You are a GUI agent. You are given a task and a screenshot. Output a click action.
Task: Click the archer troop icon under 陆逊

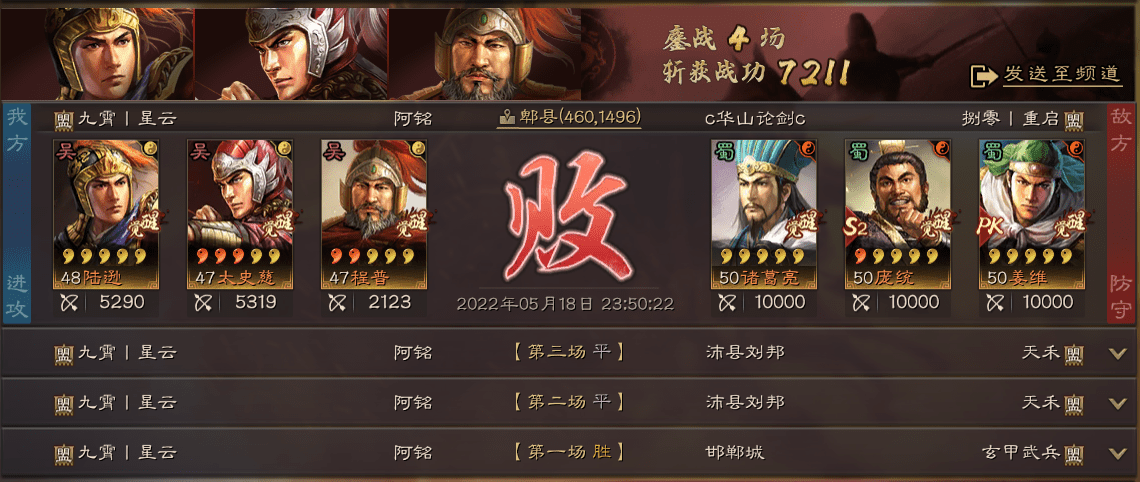[70, 302]
